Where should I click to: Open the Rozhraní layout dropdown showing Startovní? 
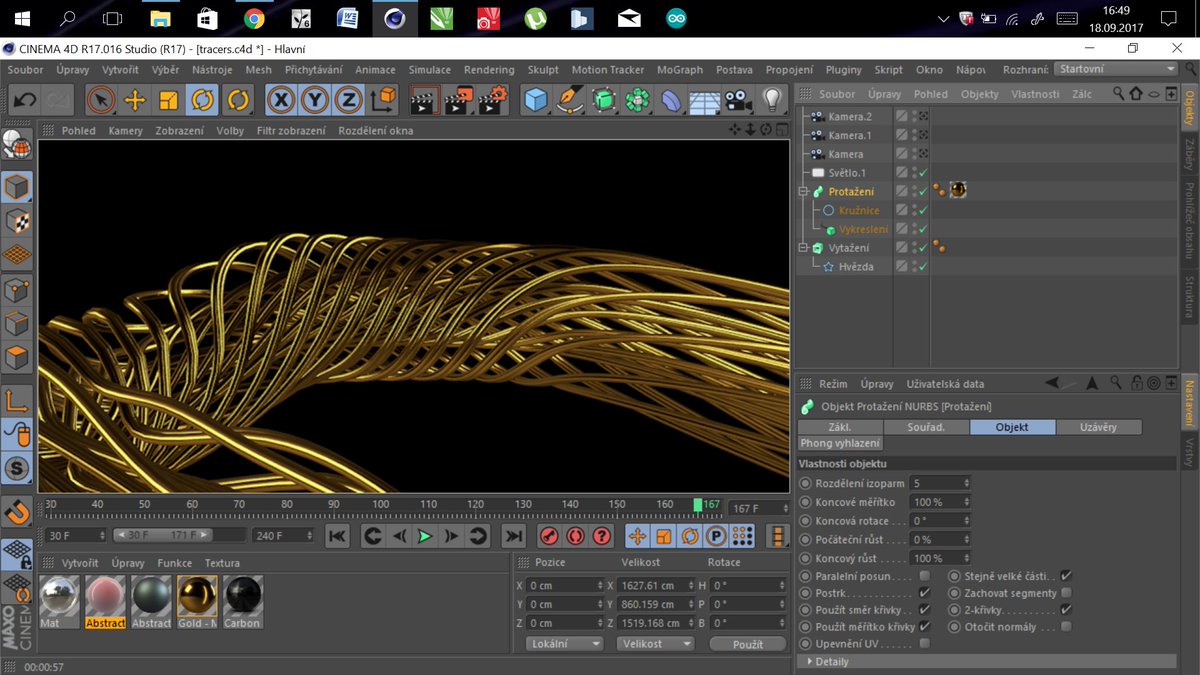pos(1115,69)
